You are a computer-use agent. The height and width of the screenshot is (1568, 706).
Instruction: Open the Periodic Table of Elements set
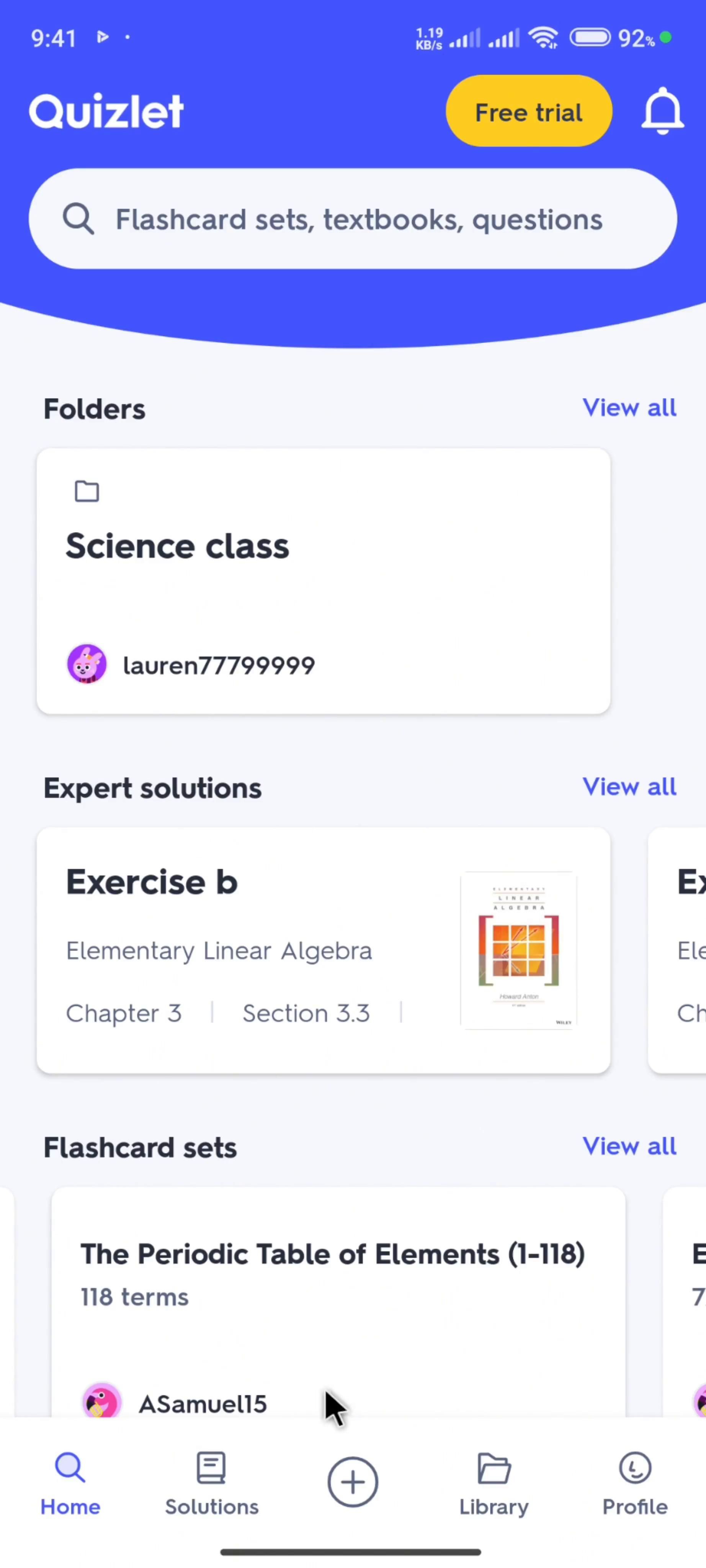point(332,1254)
